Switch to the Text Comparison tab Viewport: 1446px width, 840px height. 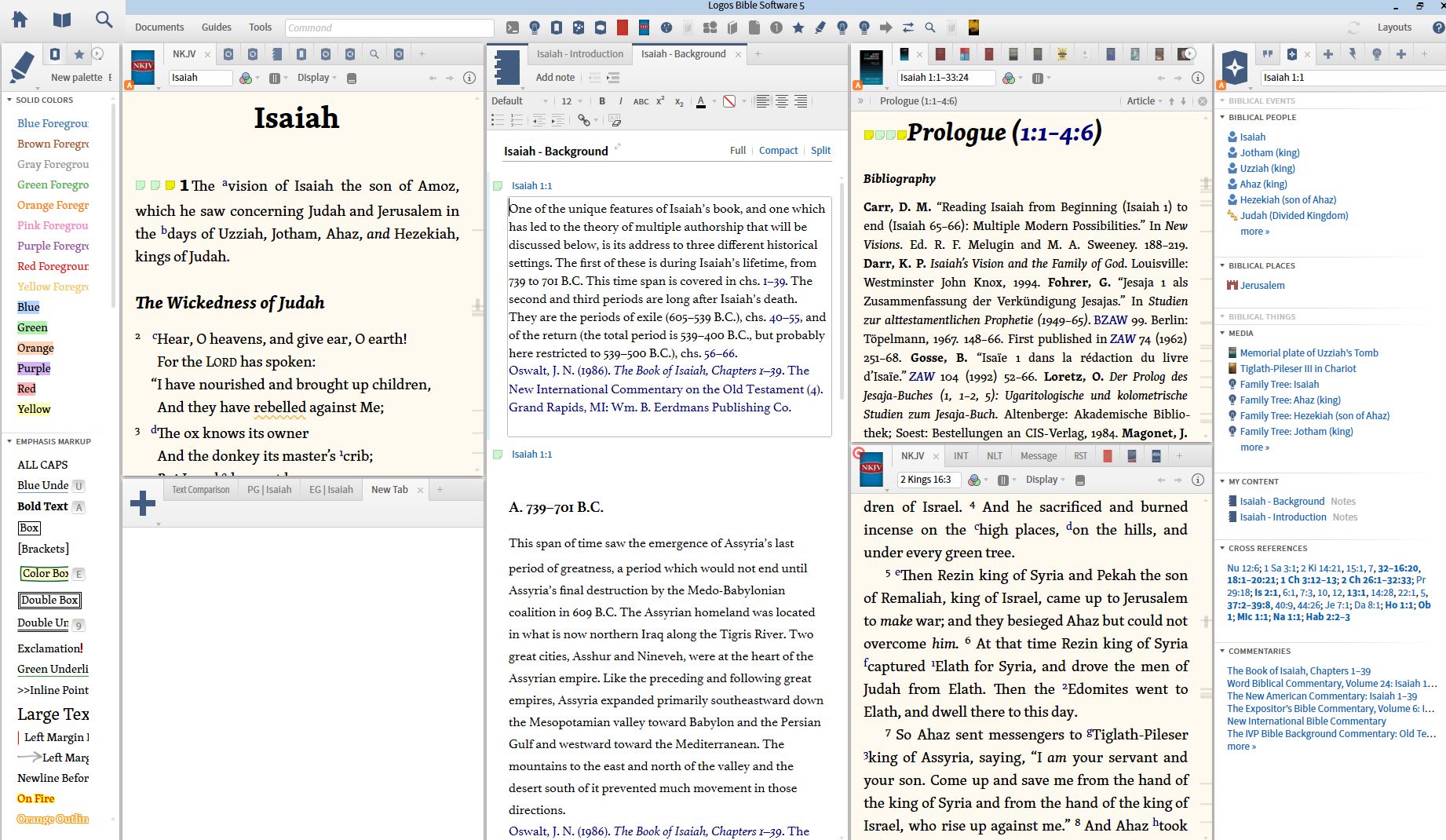201,490
